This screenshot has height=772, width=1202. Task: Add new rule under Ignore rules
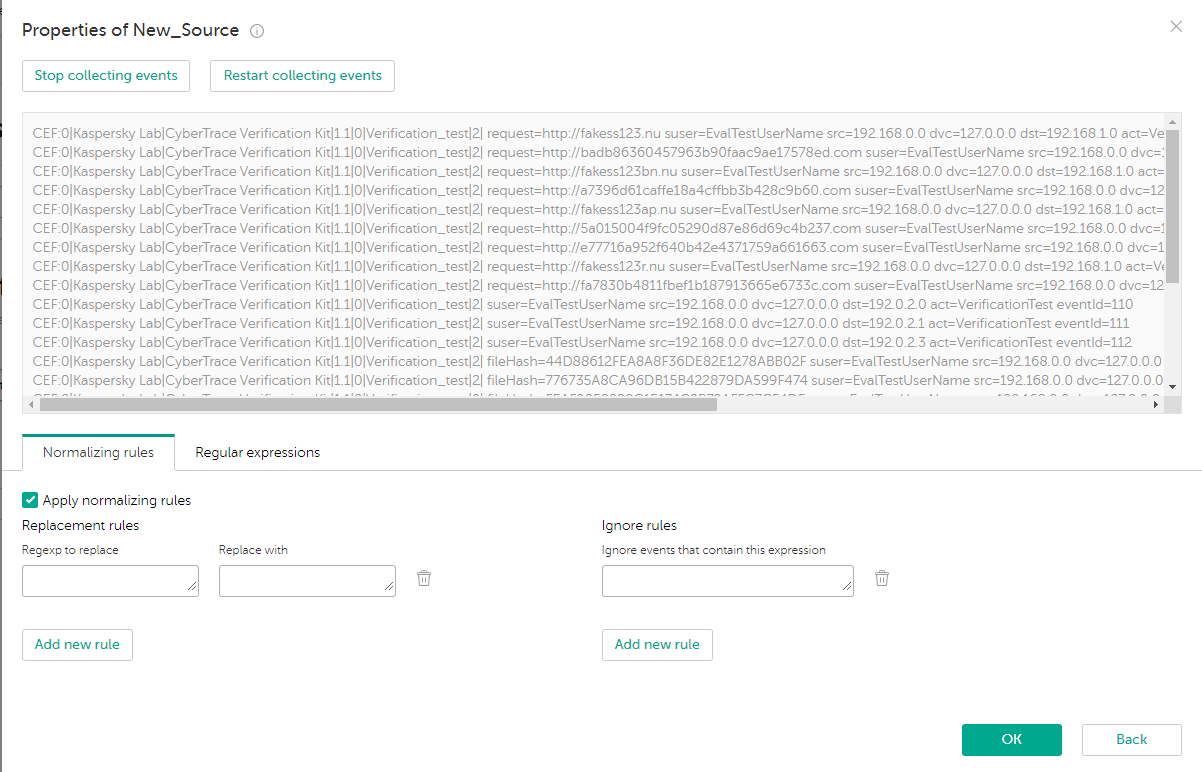(x=657, y=644)
